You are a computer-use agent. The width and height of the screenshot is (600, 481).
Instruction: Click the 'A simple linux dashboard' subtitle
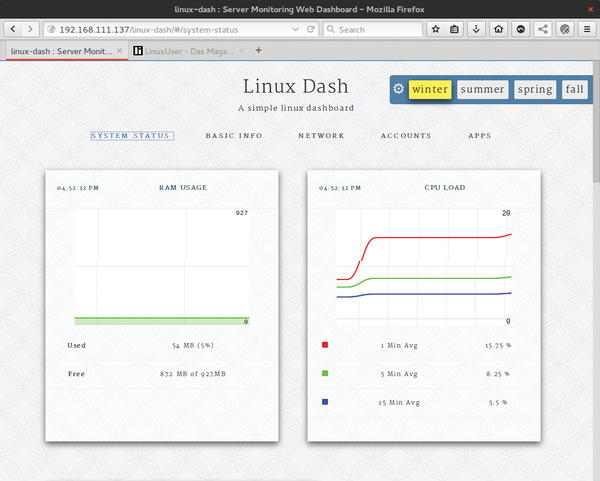coord(296,108)
